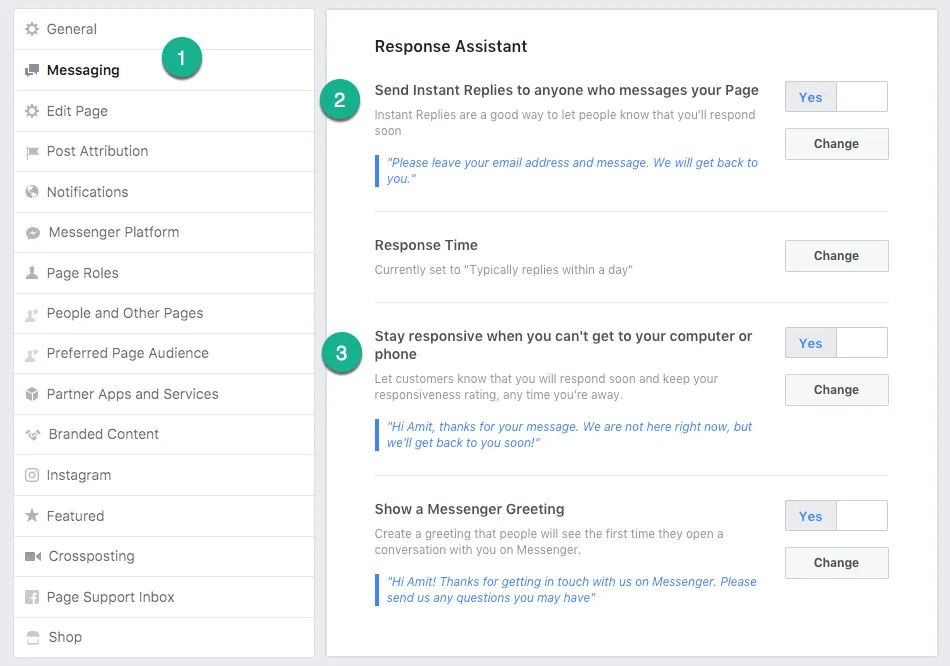
Task: Click the flag icon beside Post Attribution
Action: [32, 152]
